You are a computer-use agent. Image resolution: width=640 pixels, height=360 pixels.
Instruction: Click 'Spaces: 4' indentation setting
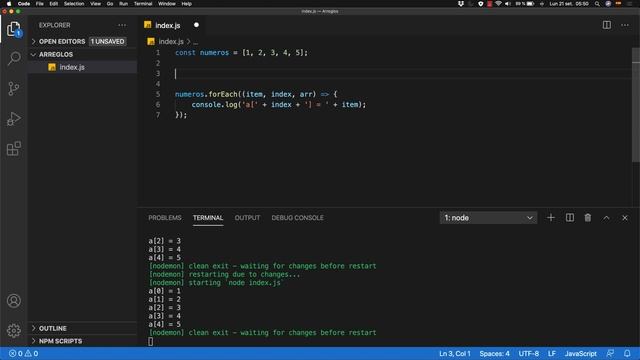click(x=494, y=353)
